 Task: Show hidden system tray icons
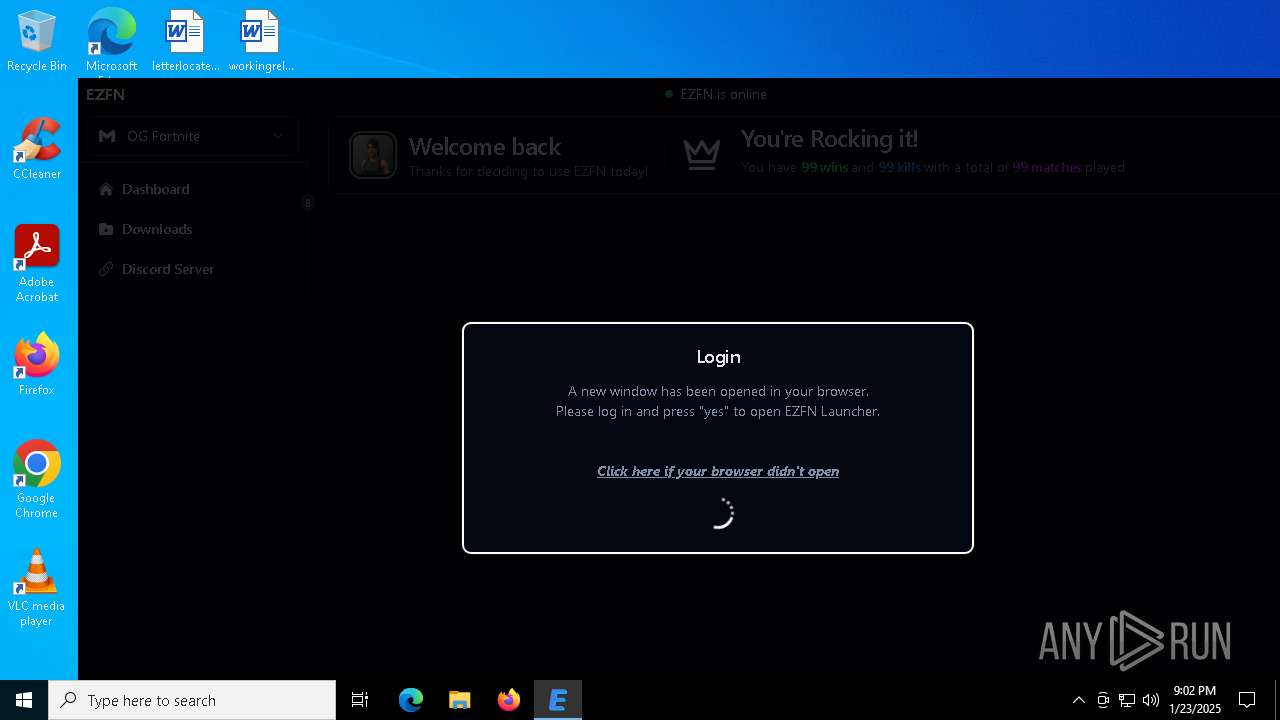(1078, 700)
